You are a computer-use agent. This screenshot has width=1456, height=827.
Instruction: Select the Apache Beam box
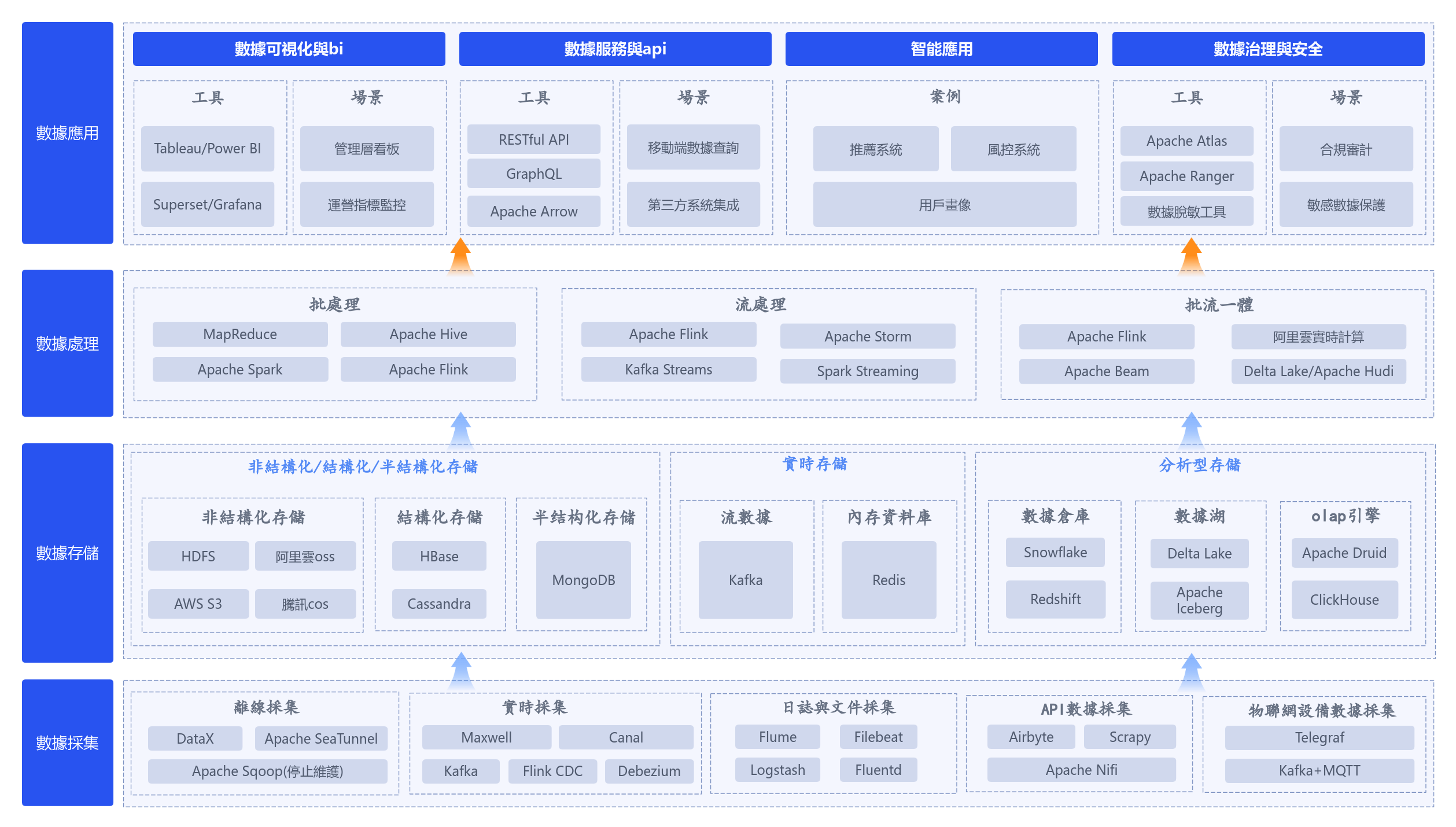click(1107, 371)
